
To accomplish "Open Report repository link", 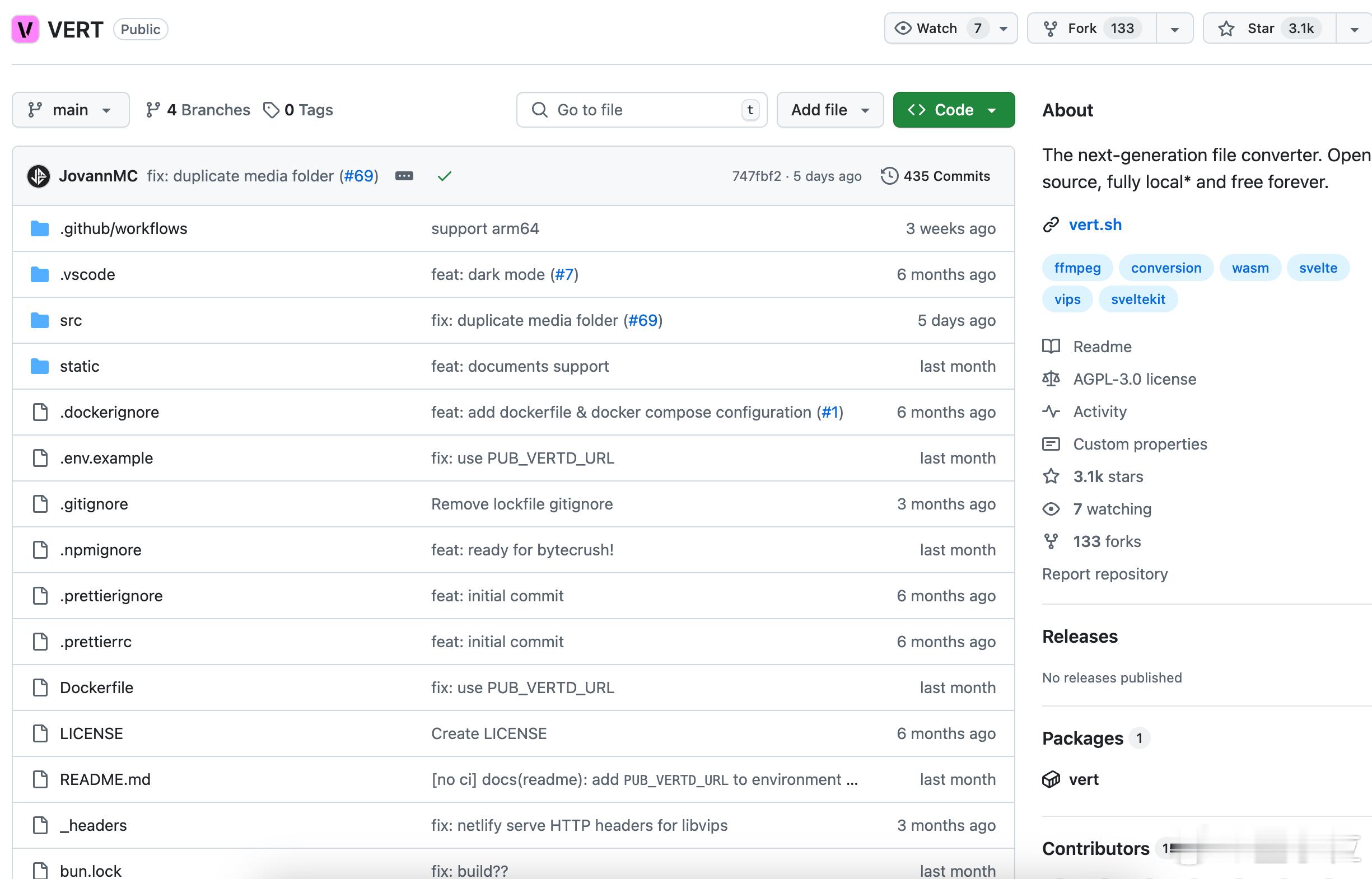I will [1105, 574].
